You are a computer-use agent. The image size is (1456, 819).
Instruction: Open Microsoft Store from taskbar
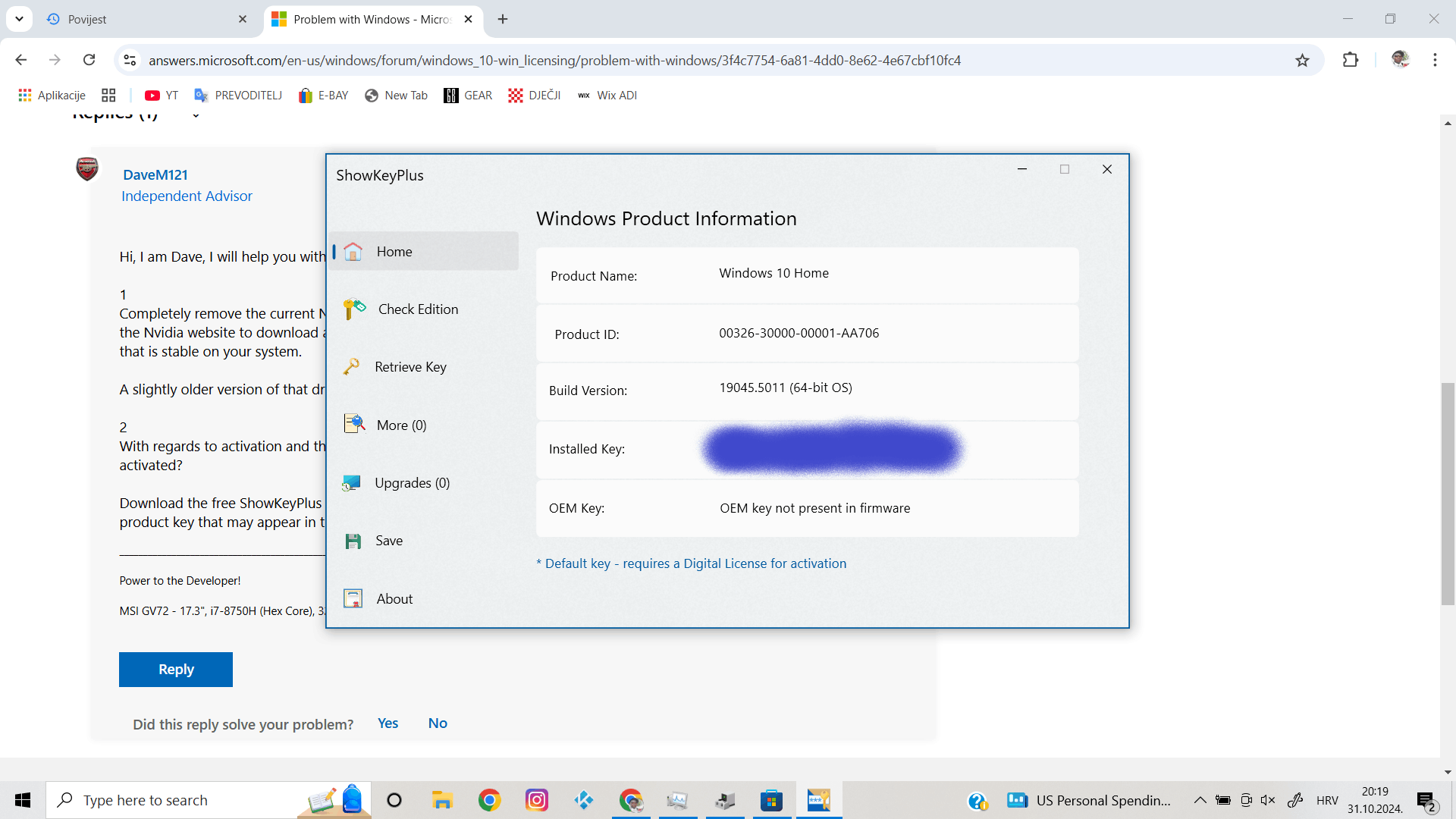tap(771, 800)
